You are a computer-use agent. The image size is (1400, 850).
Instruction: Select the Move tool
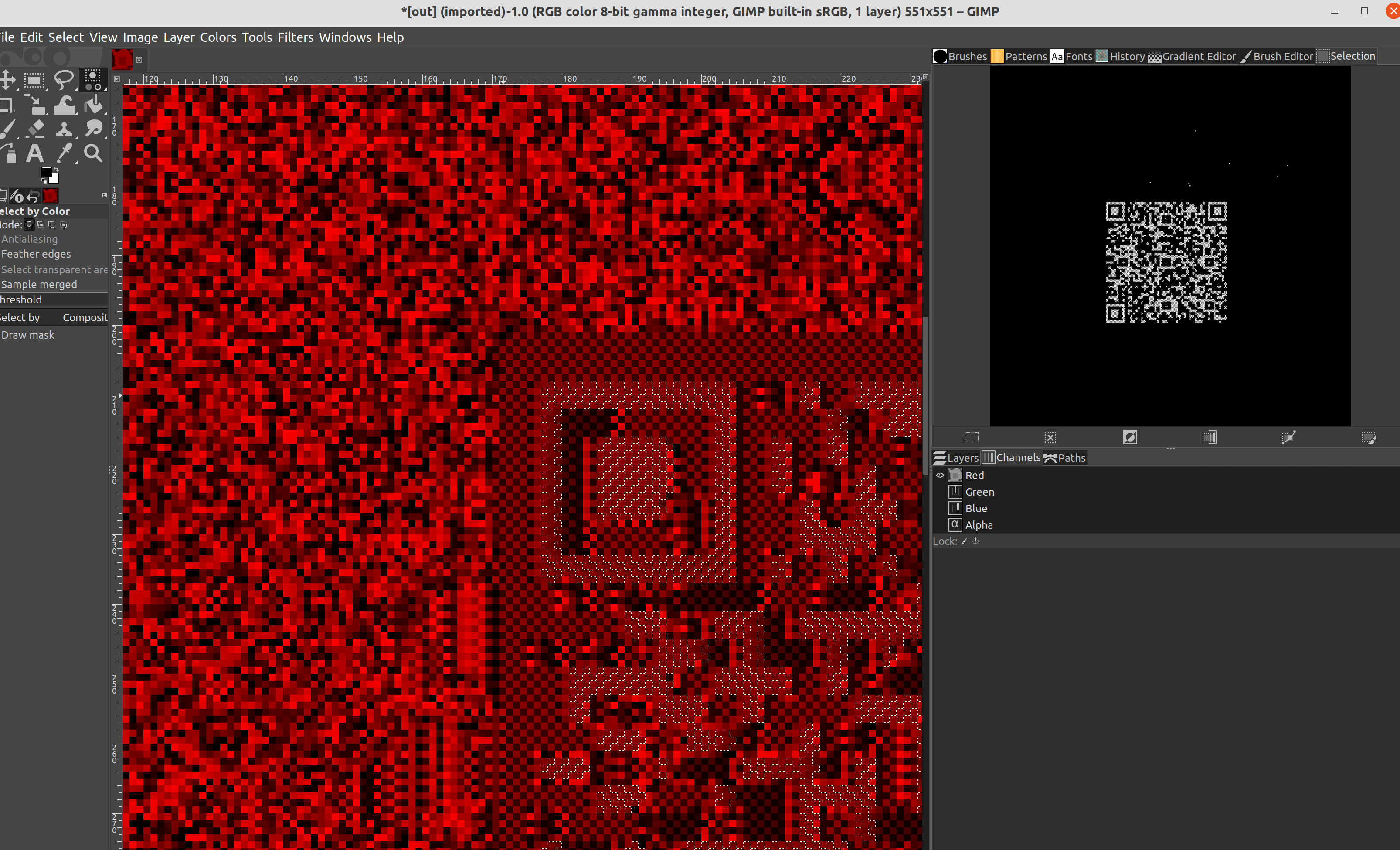click(8, 79)
